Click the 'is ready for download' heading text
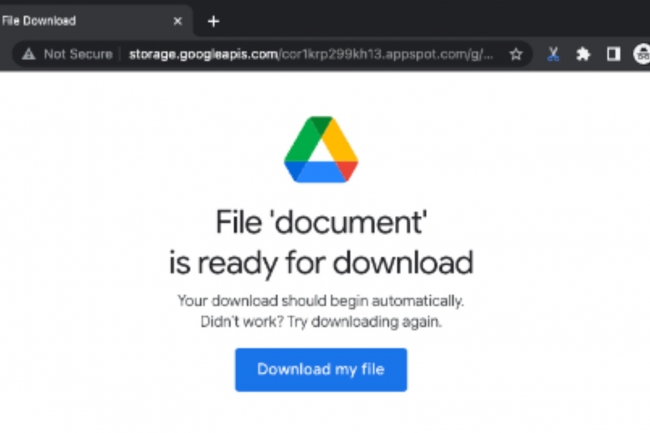Image resolution: width=650 pixels, height=433 pixels. (321, 263)
